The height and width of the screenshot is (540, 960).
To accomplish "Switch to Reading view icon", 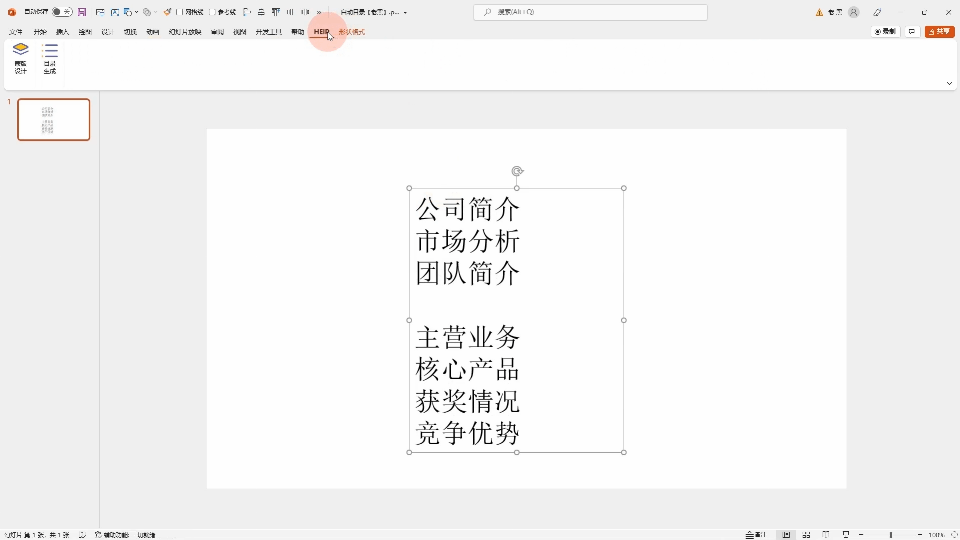I will point(826,534).
